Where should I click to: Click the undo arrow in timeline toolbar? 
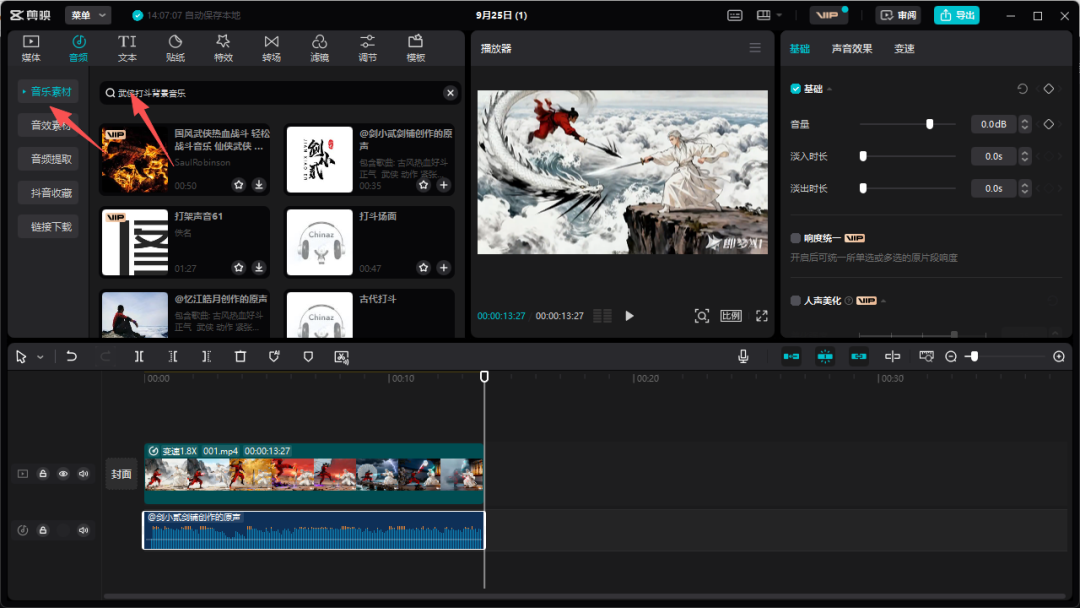coord(72,356)
